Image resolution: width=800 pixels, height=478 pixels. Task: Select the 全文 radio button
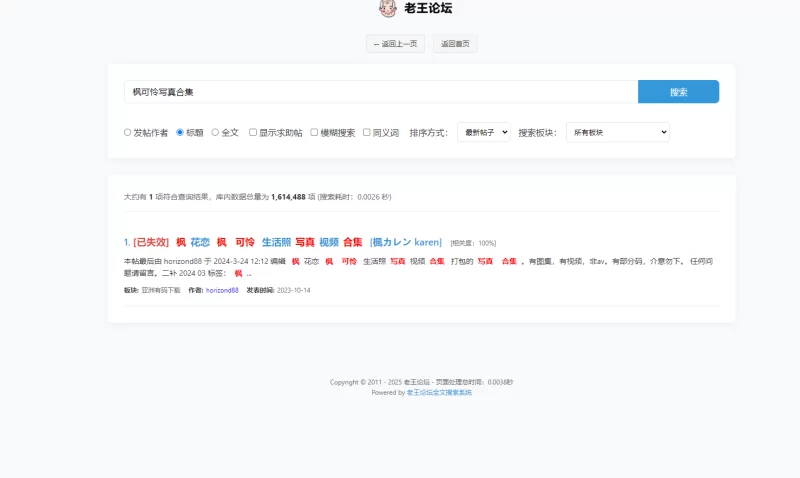(215, 132)
